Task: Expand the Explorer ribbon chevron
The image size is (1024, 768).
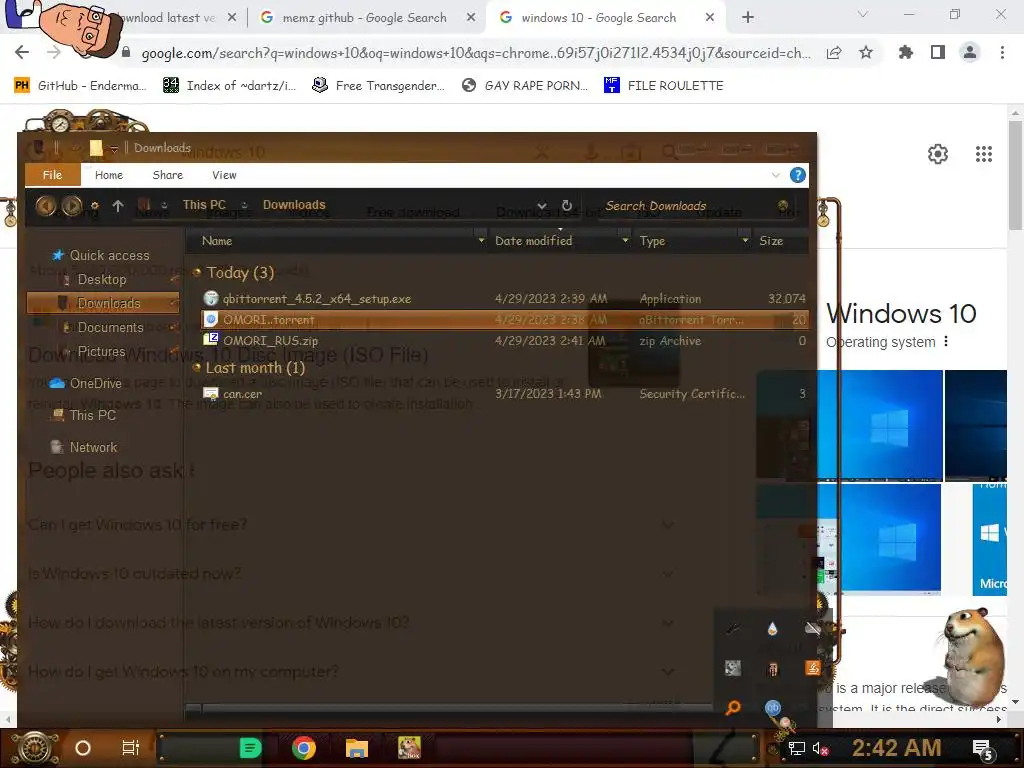Action: point(776,175)
